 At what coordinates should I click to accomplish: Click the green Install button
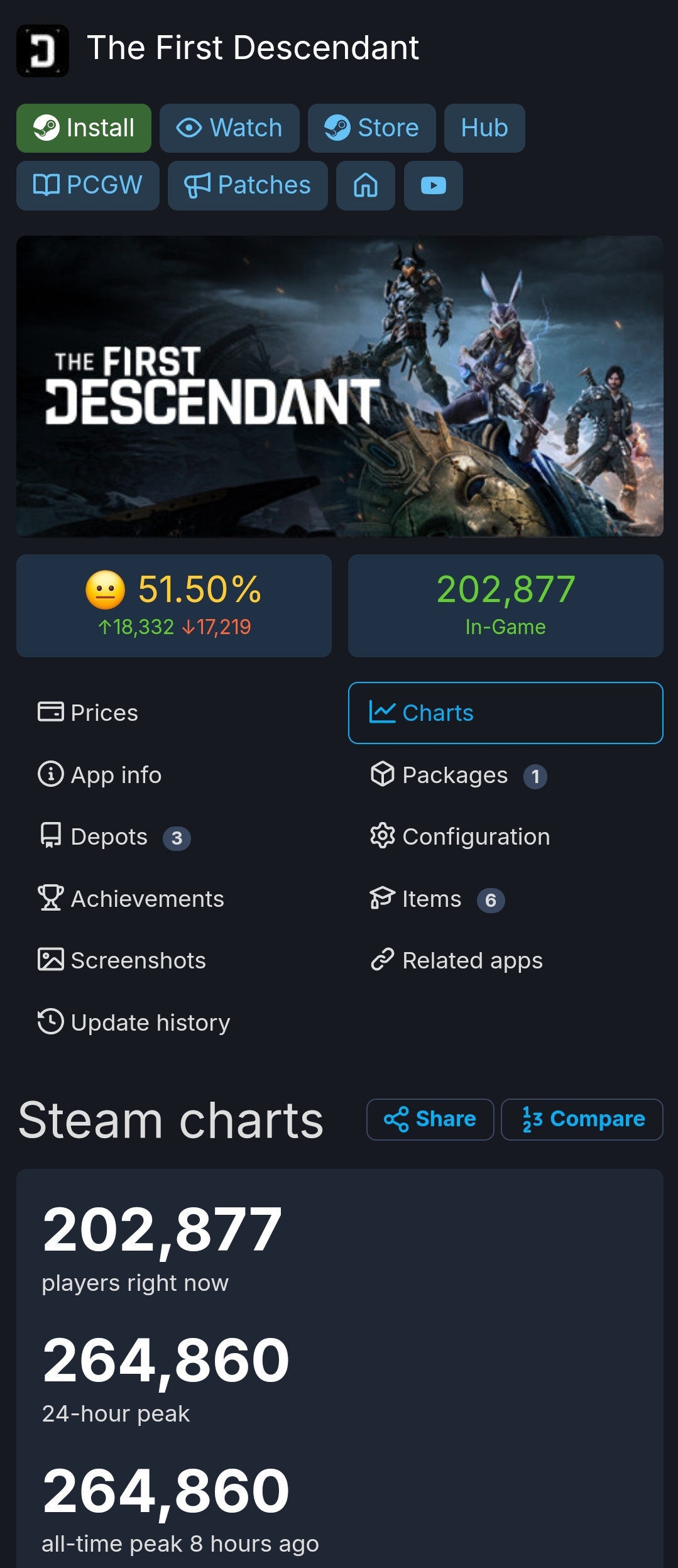tap(84, 128)
